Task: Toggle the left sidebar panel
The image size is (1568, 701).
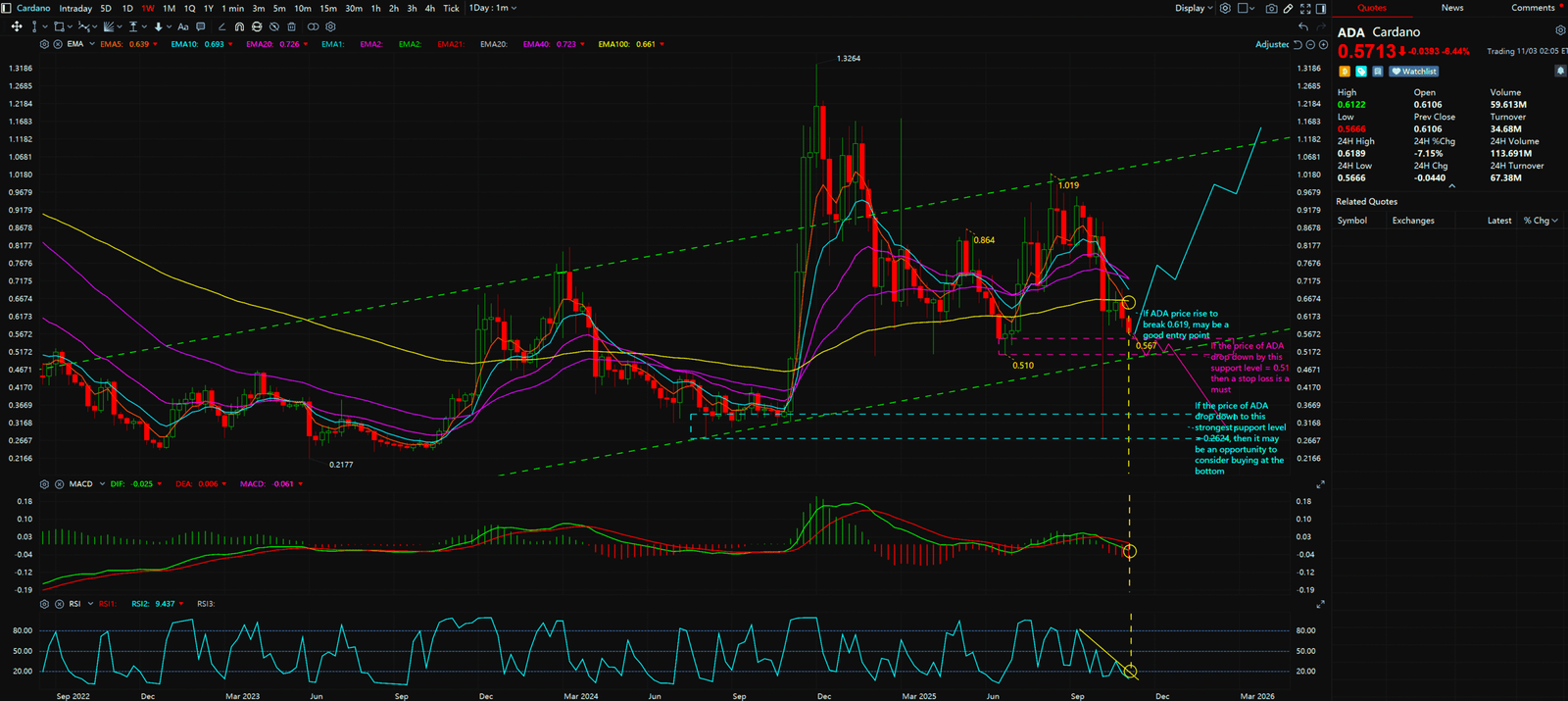Action: (7, 8)
